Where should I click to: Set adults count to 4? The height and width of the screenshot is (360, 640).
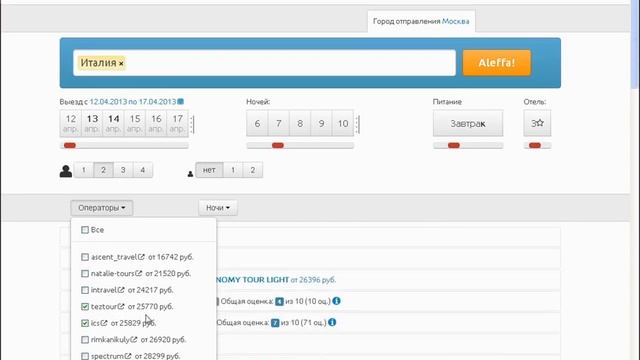click(x=142, y=170)
